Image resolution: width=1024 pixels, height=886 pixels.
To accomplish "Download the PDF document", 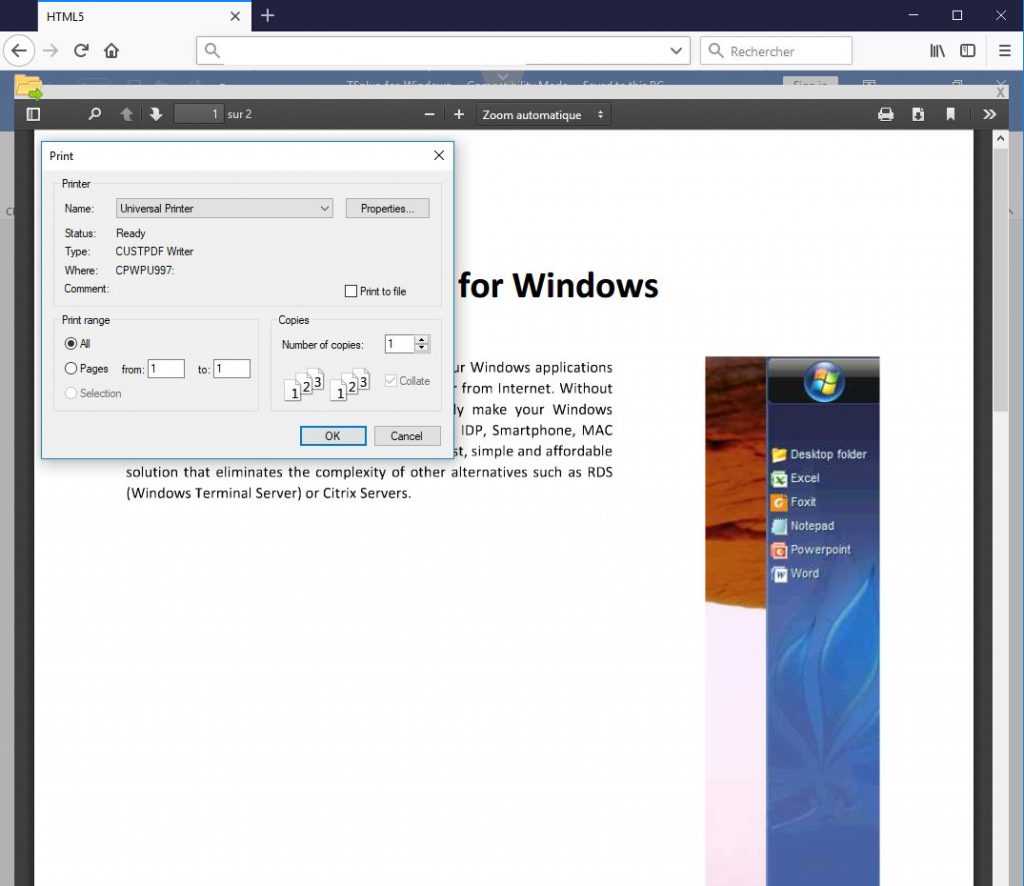I will point(918,114).
